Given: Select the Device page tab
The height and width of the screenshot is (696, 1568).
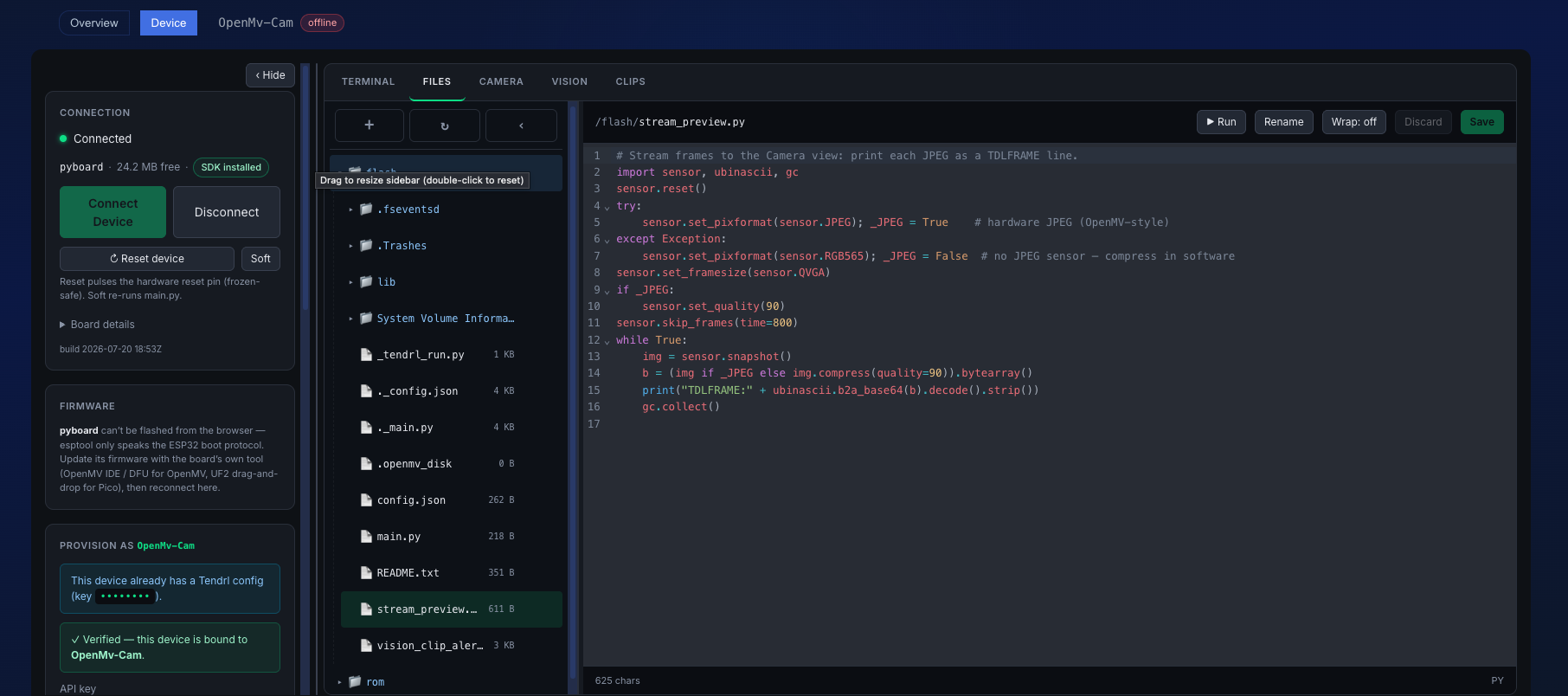Looking at the screenshot, I should tap(169, 23).
